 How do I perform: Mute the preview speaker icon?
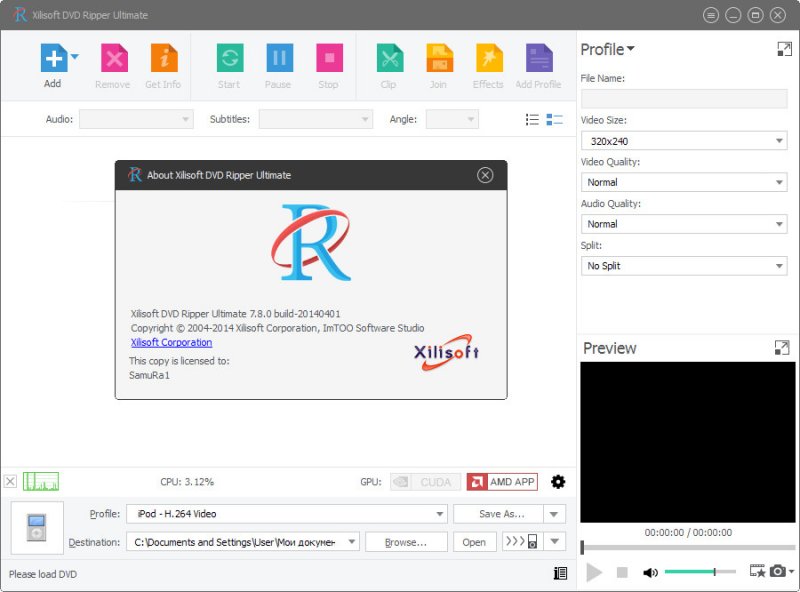650,573
